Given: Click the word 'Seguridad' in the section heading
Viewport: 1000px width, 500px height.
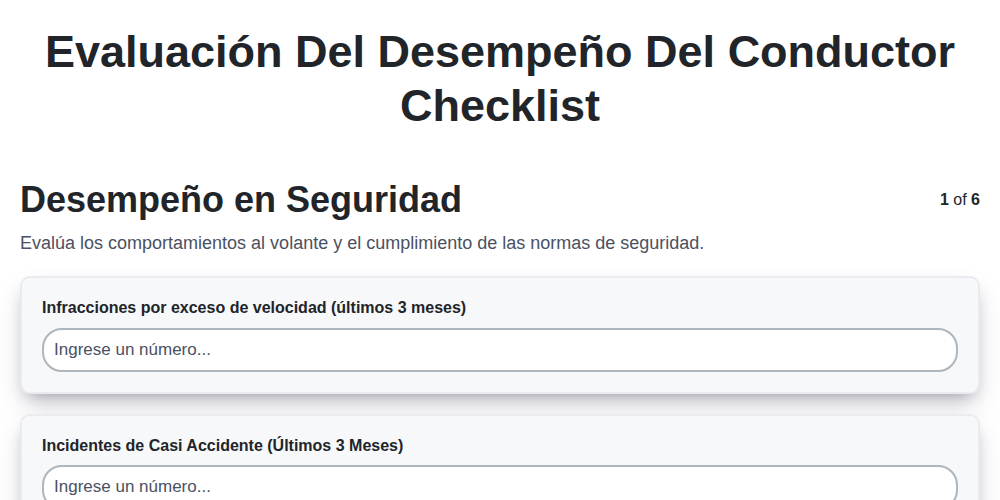Looking at the screenshot, I should [373, 200].
